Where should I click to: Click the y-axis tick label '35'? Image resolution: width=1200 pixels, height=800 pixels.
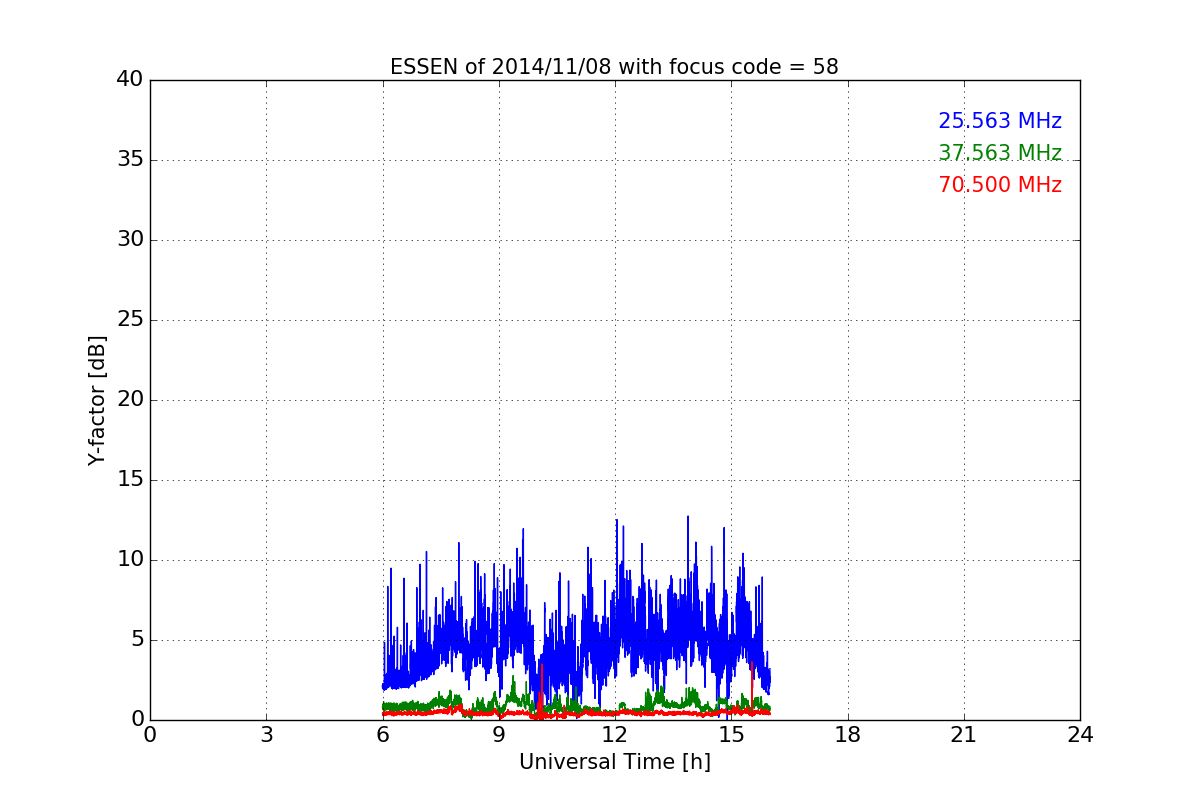pyautogui.click(x=130, y=160)
